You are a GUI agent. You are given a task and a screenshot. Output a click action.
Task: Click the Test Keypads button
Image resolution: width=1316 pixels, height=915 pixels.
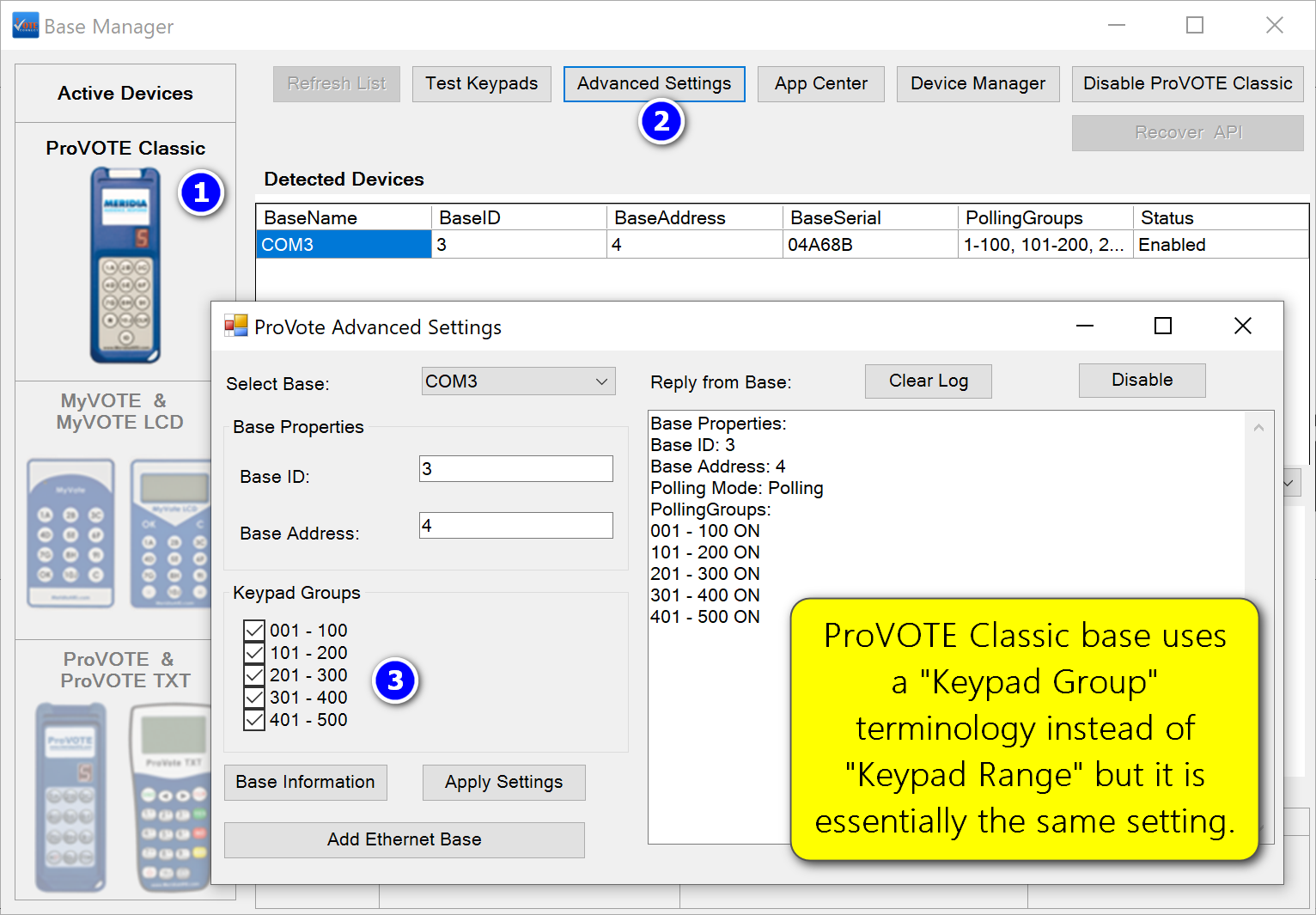pos(482,83)
